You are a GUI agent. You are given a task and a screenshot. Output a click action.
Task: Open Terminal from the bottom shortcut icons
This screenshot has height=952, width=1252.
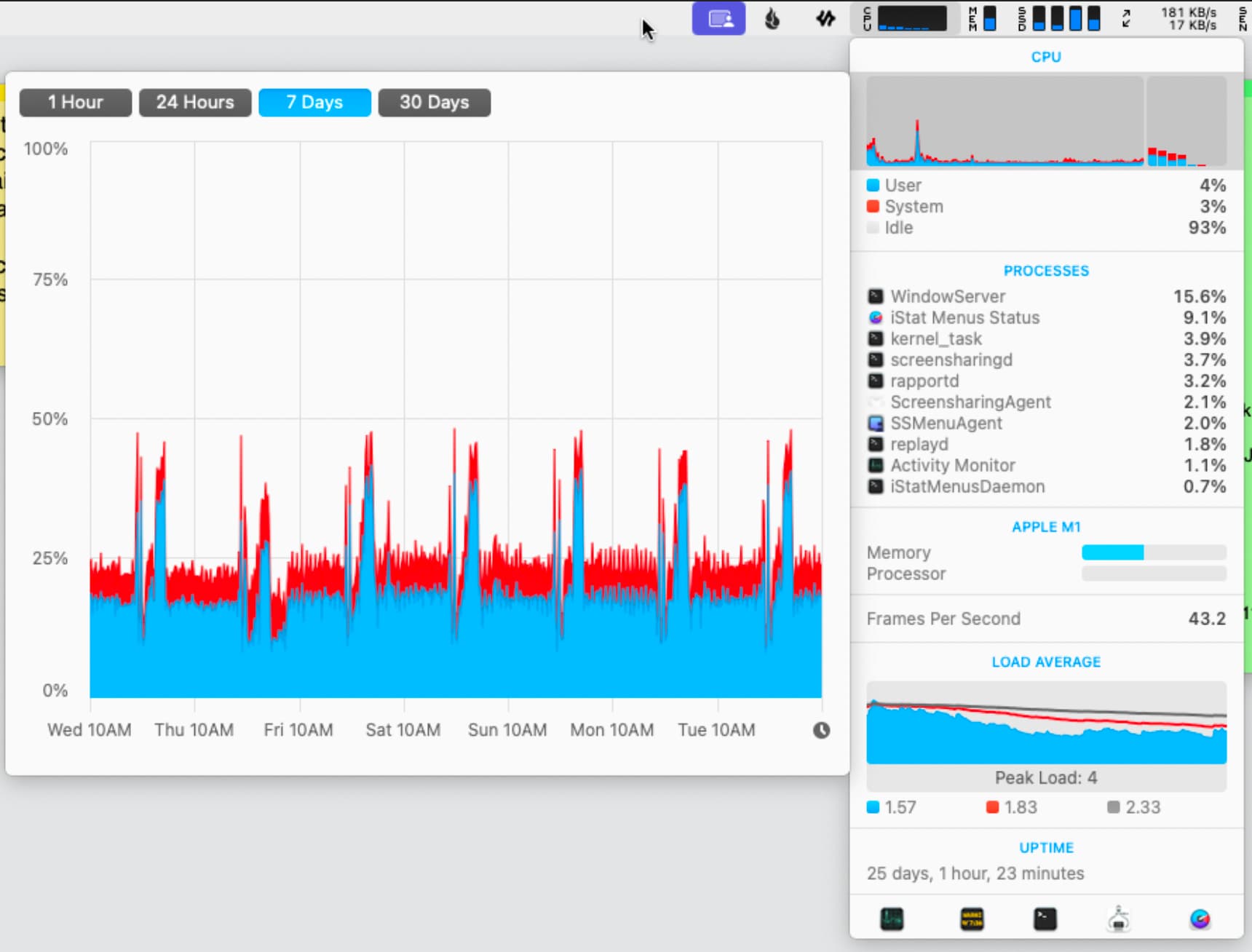(1045, 919)
